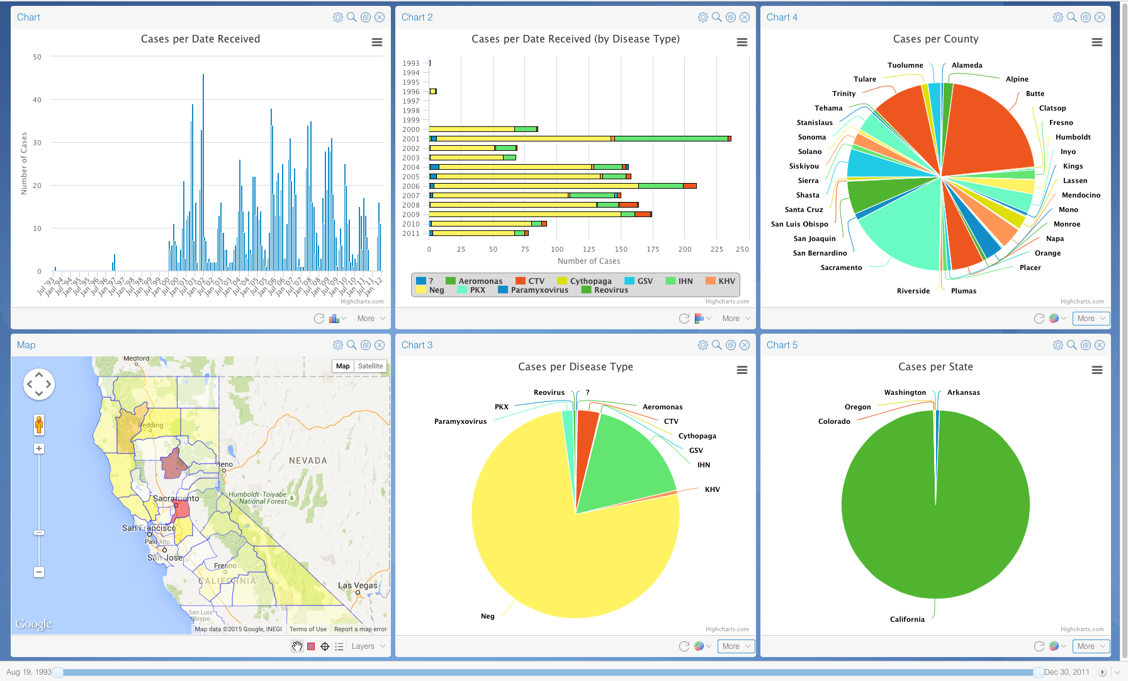The image size is (1128, 681).
Task: Click the Report a map error link
Action: tap(360, 629)
